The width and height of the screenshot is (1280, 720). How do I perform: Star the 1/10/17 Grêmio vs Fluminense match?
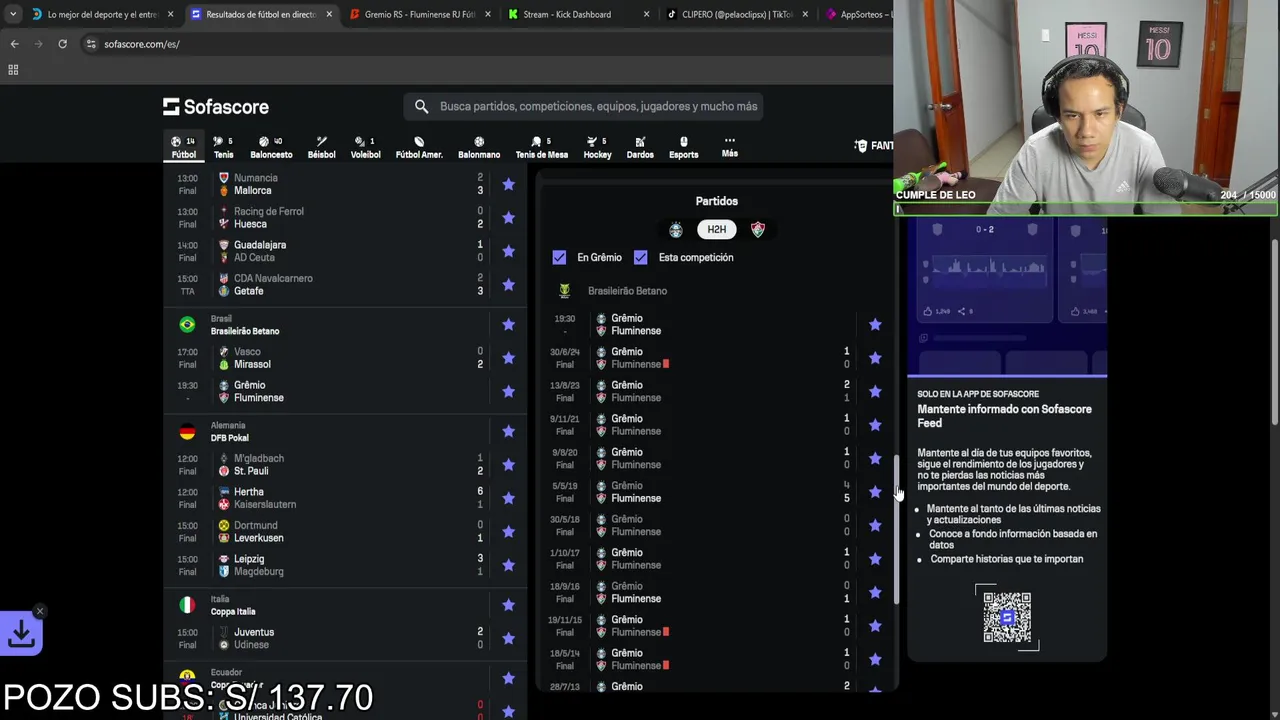875,558
